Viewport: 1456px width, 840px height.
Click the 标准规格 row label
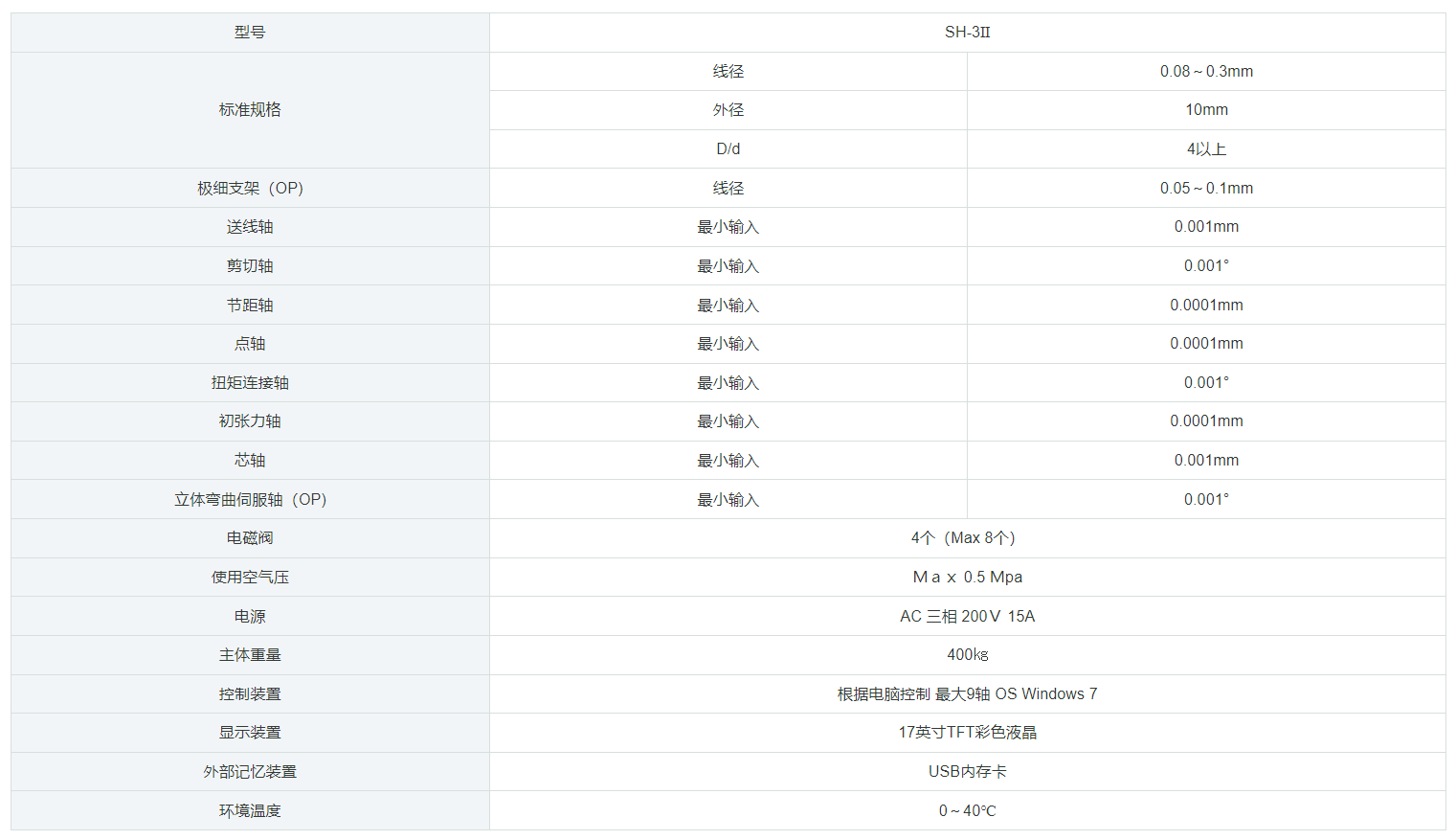(250, 110)
